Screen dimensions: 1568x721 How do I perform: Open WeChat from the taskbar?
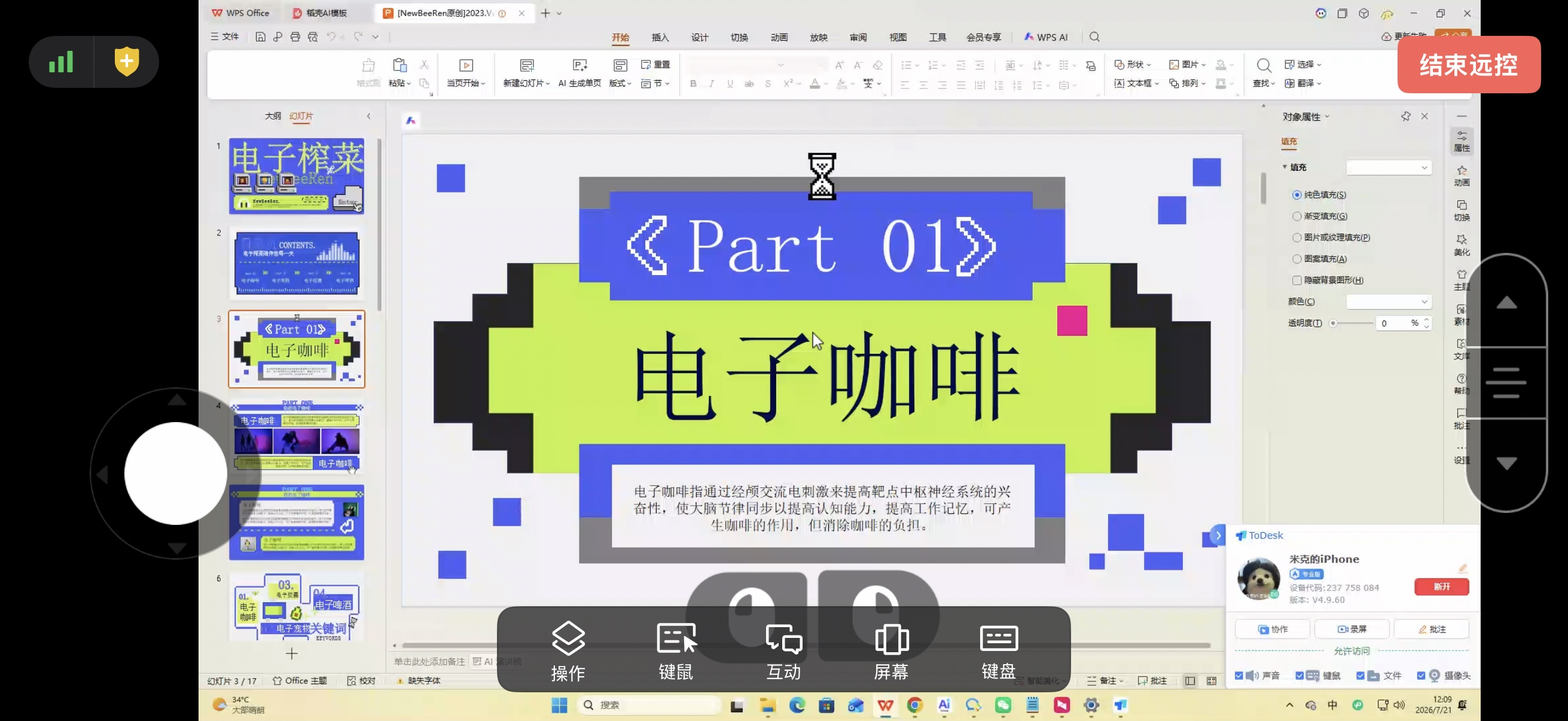pyautogui.click(x=1002, y=705)
